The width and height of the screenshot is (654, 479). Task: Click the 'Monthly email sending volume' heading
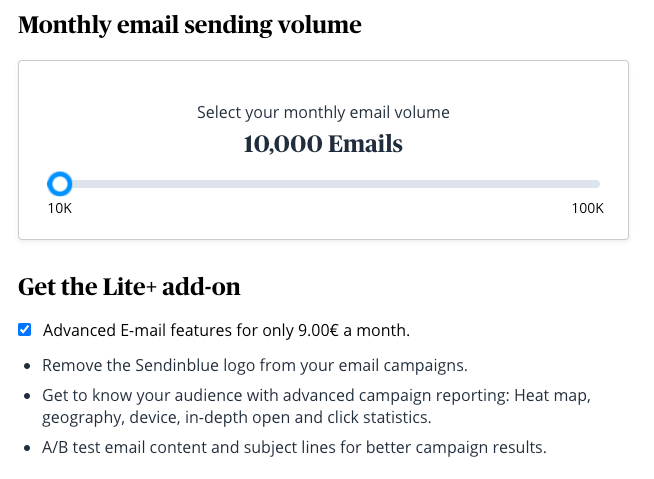190,26
